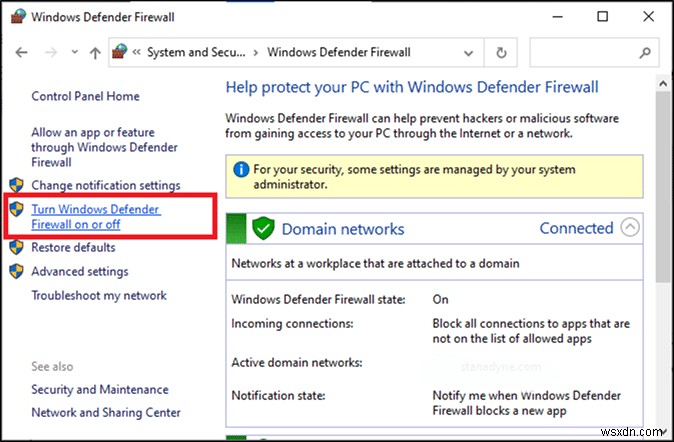The height and width of the screenshot is (442, 674).
Task: Select Windows Defender Firewall breadcrumb
Action: click(339, 52)
